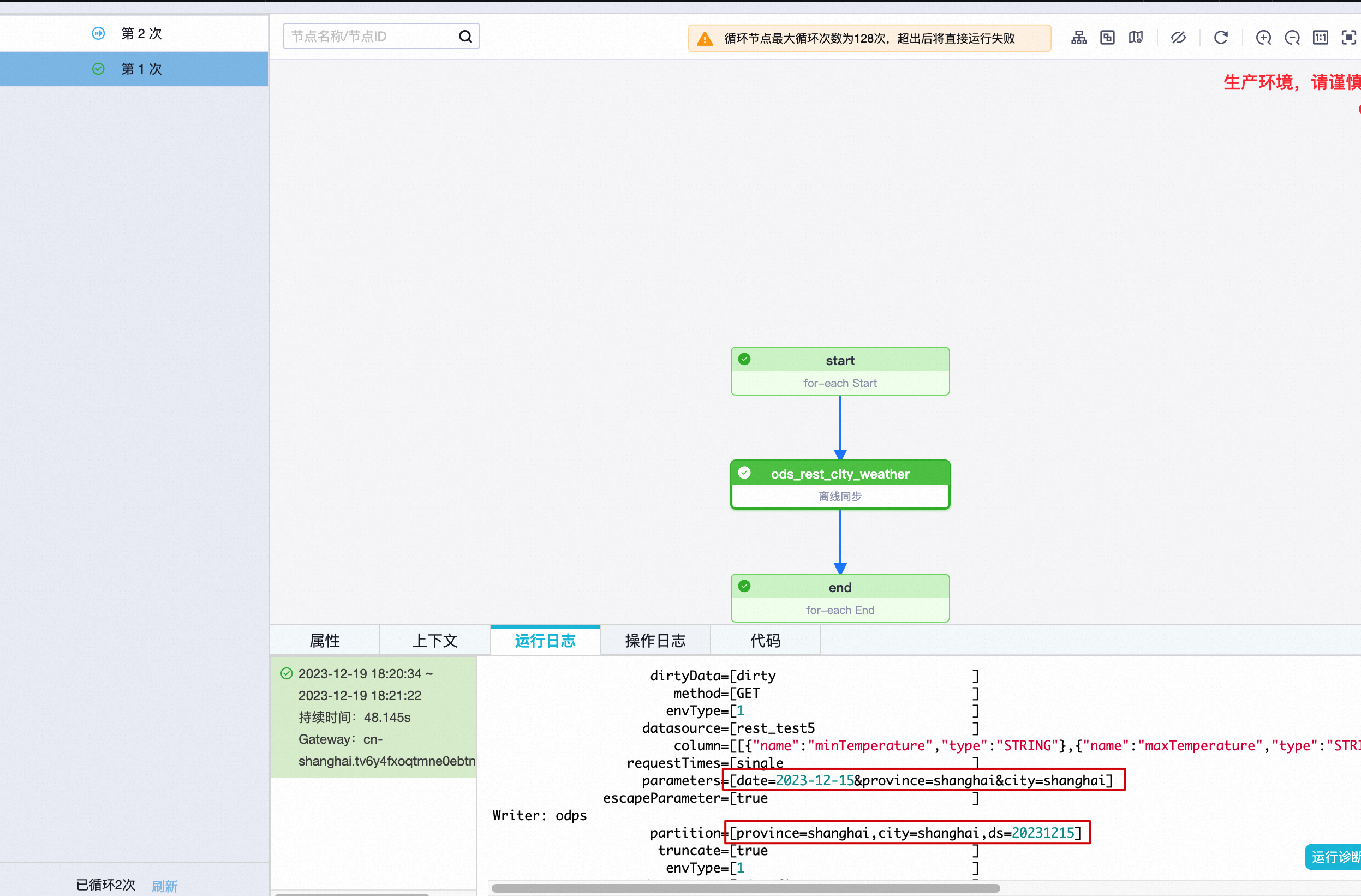Reset canvas to 1:1 scale
This screenshot has width=1361, height=896.
coord(1321,38)
